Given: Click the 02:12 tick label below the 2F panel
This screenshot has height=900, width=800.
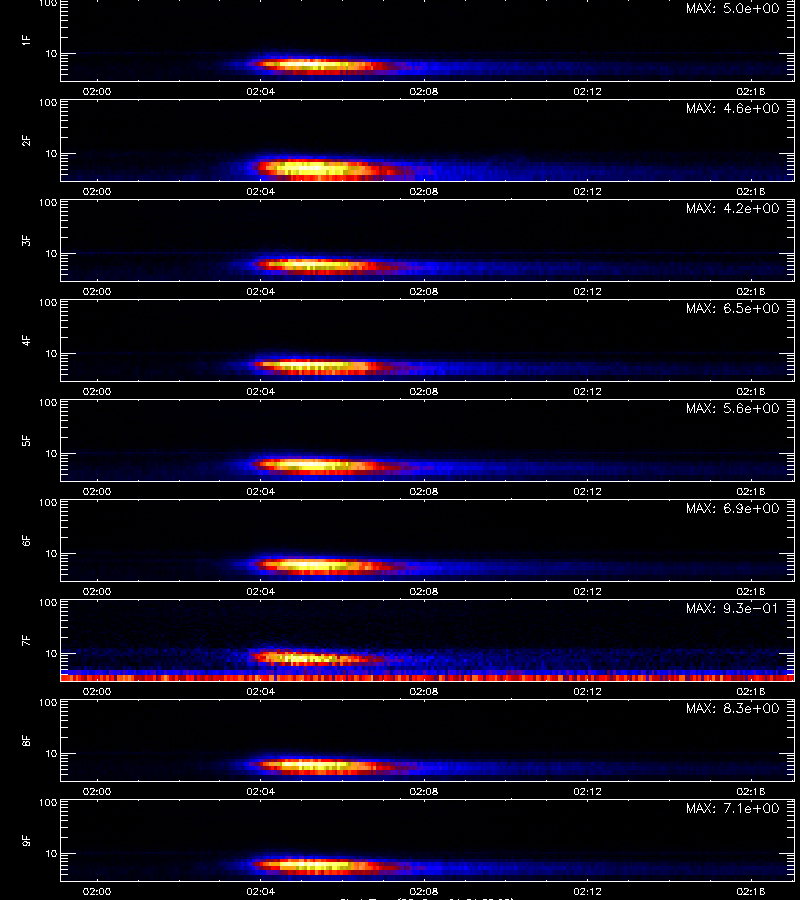Looking at the screenshot, I should (587, 191).
